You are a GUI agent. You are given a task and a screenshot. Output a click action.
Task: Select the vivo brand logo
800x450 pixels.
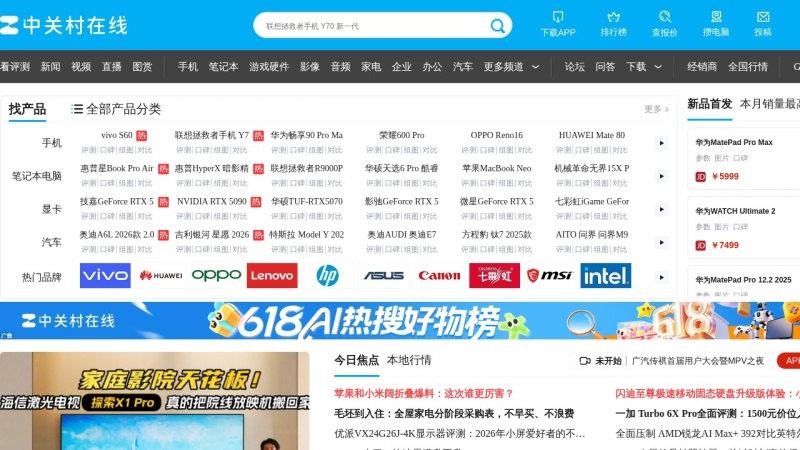105,276
